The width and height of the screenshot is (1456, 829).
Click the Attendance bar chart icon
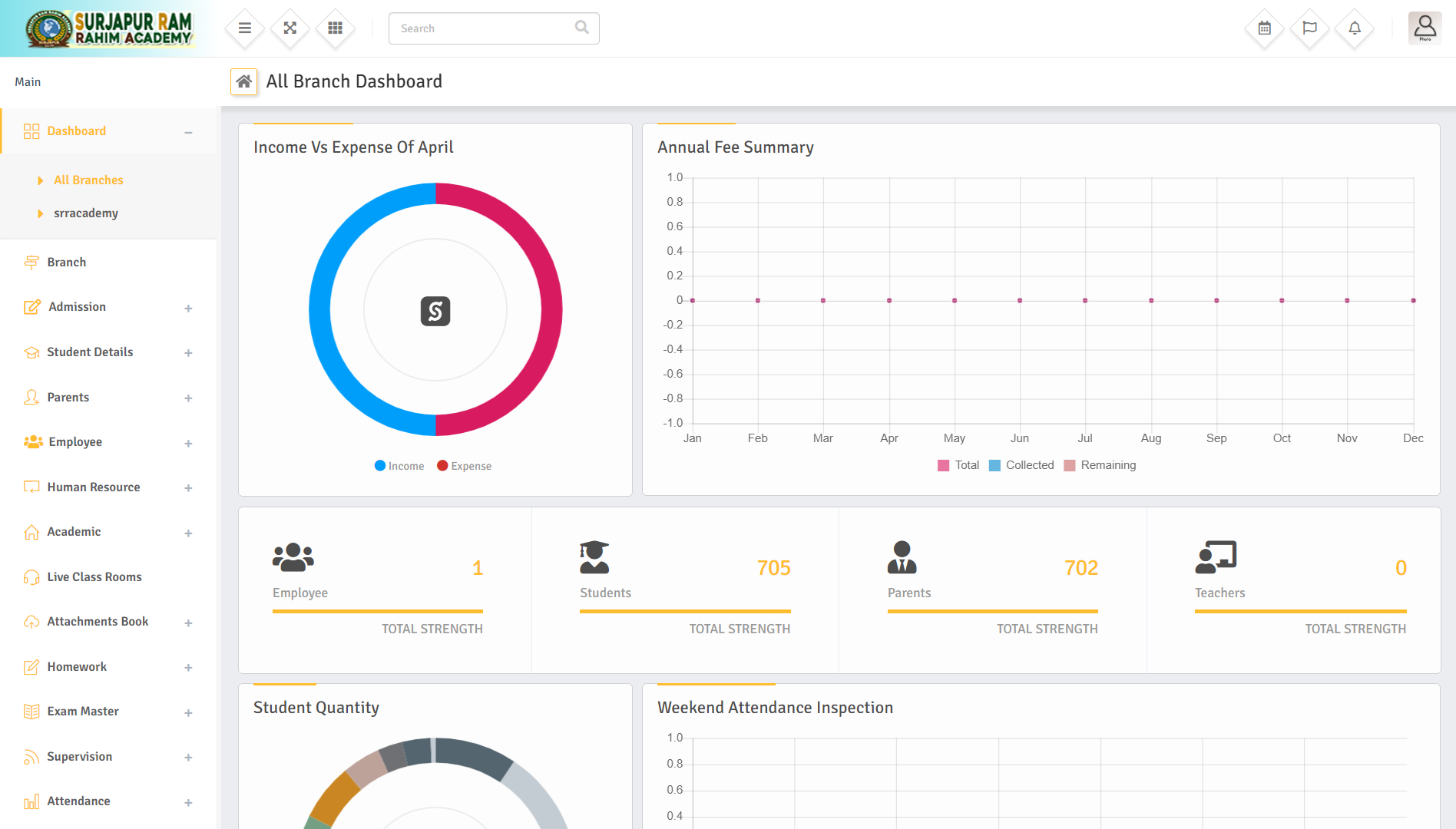click(x=31, y=801)
